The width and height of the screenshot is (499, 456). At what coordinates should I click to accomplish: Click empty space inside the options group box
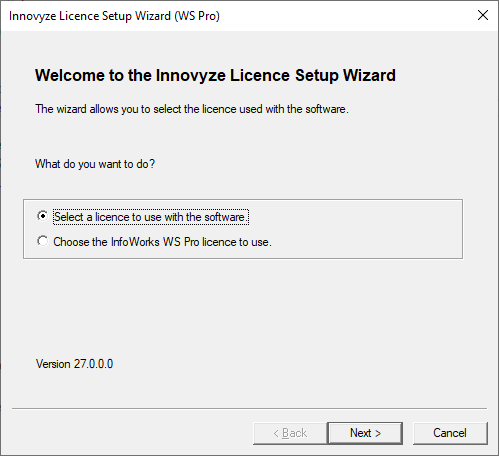(x=367, y=230)
